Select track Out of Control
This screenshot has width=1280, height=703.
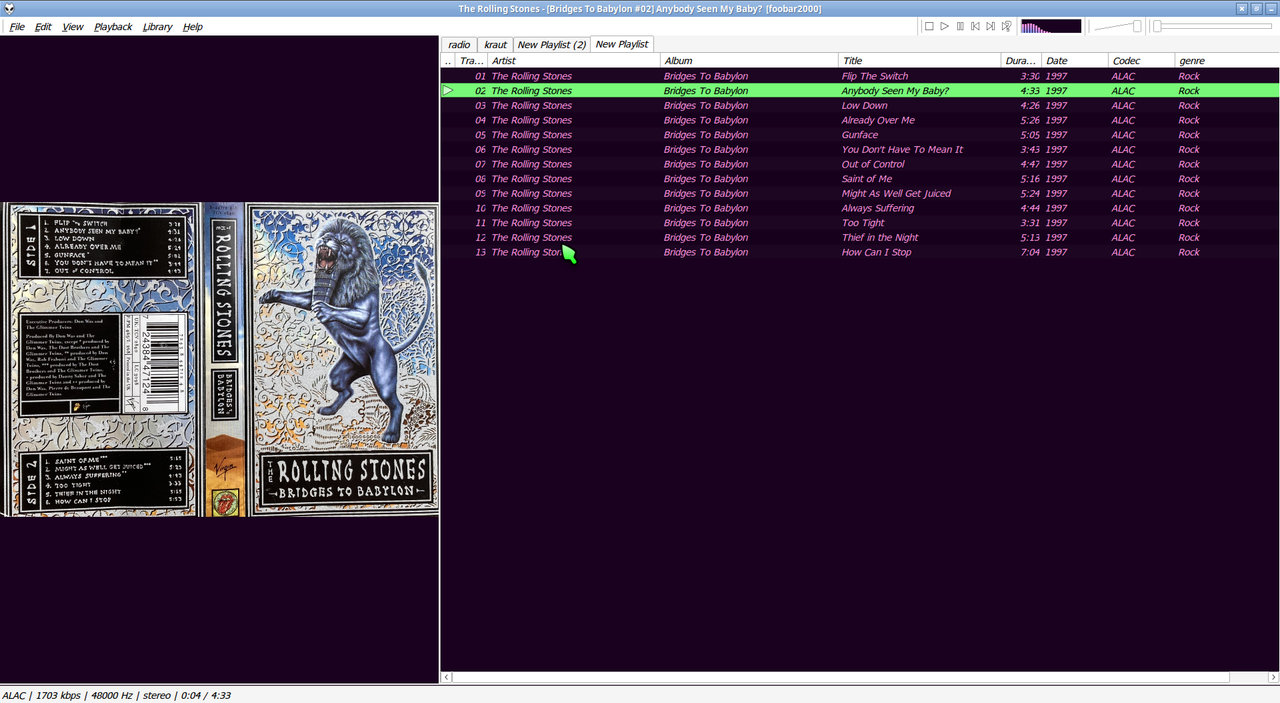[x=859, y=164]
